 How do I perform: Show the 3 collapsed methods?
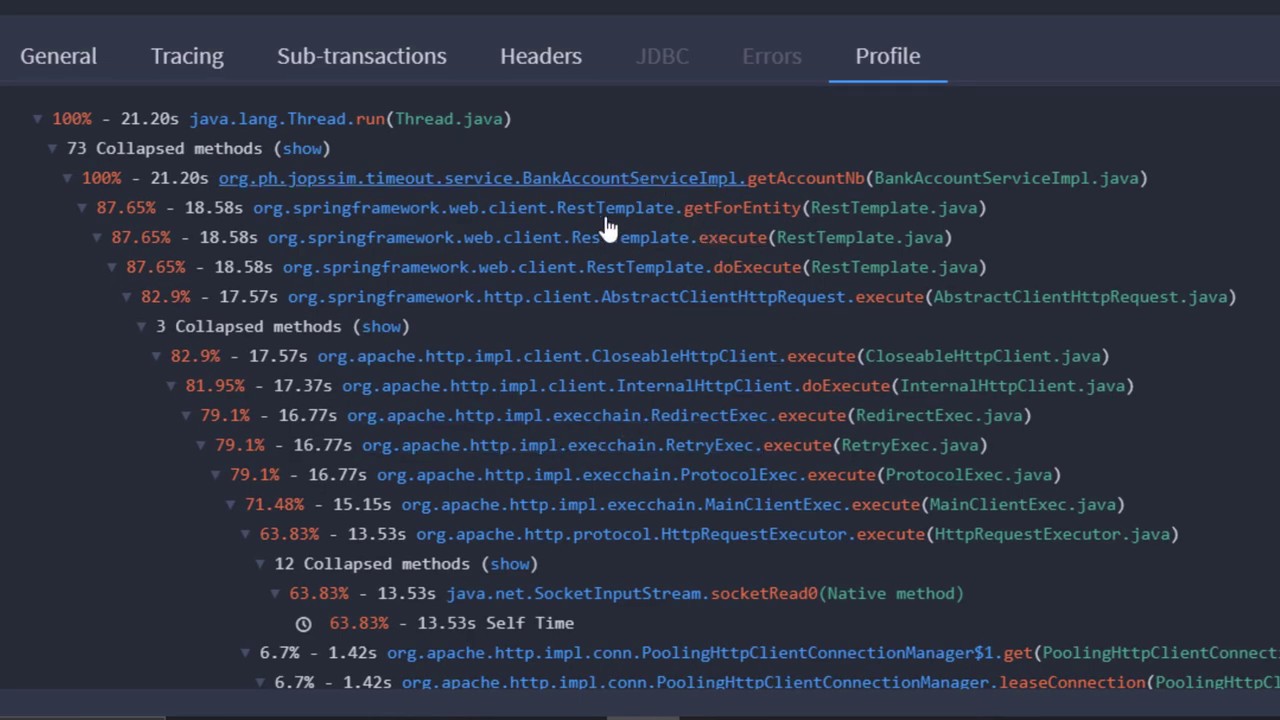(x=381, y=326)
